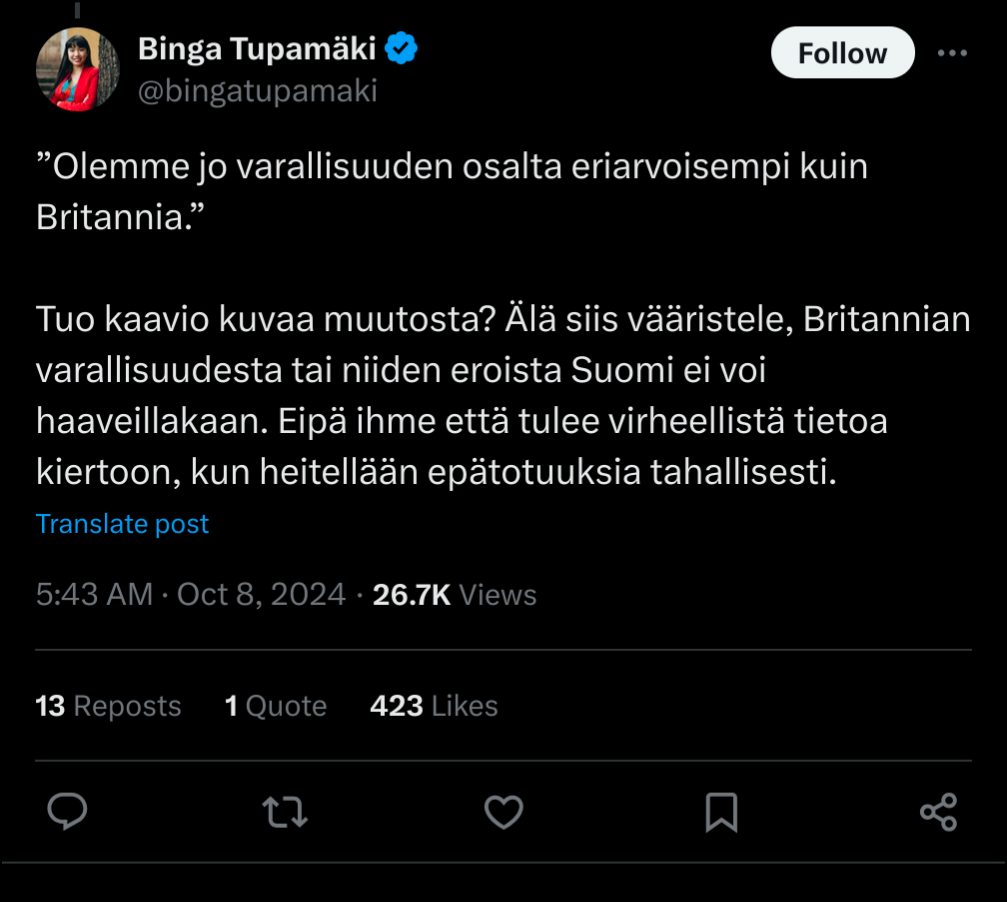
Task: Click Translate post link
Action: point(122,524)
